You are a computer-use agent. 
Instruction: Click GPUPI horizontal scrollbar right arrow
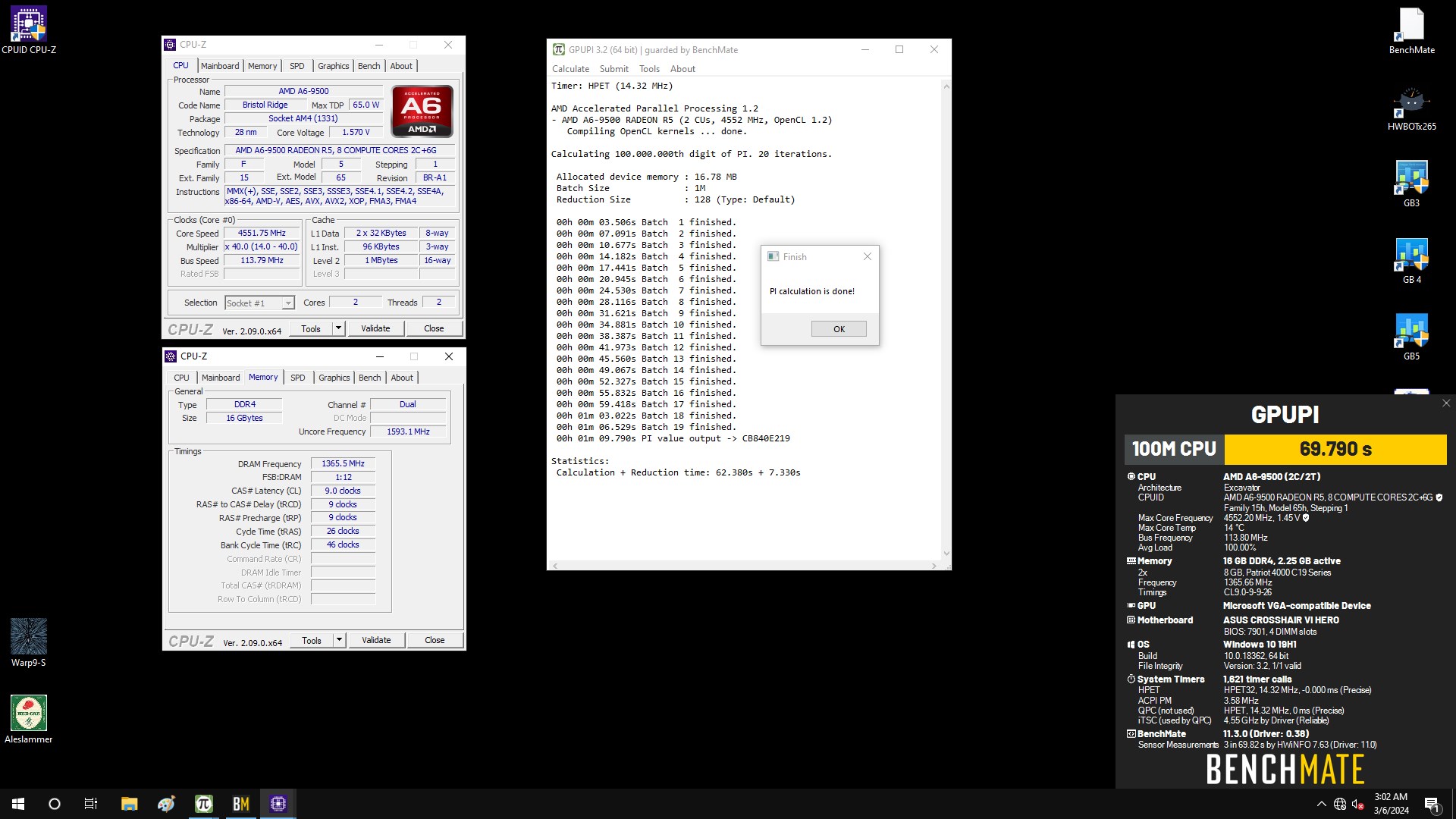[934, 566]
